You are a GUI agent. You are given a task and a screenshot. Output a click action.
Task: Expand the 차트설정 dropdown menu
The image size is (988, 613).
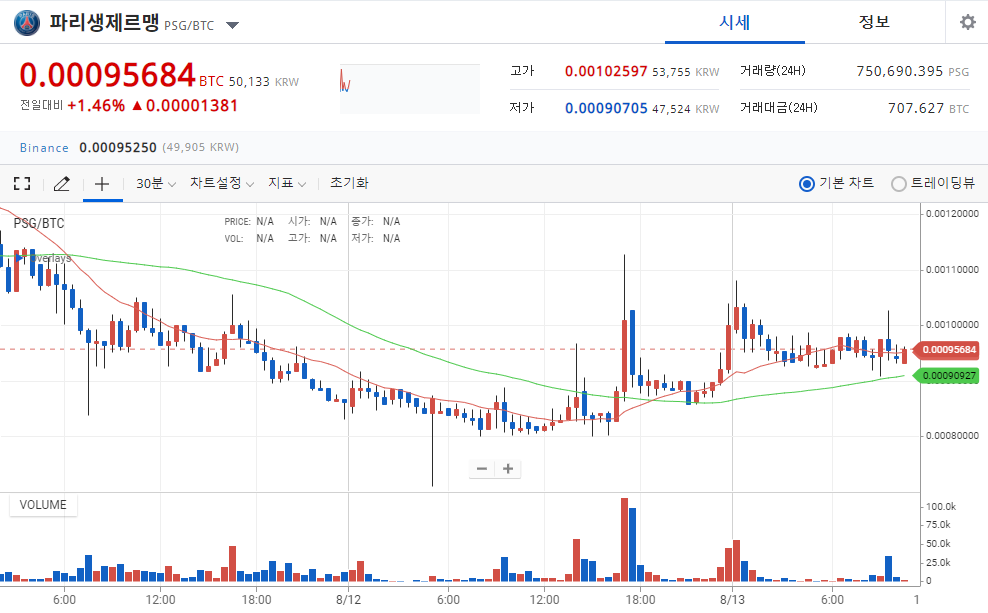tap(222, 183)
